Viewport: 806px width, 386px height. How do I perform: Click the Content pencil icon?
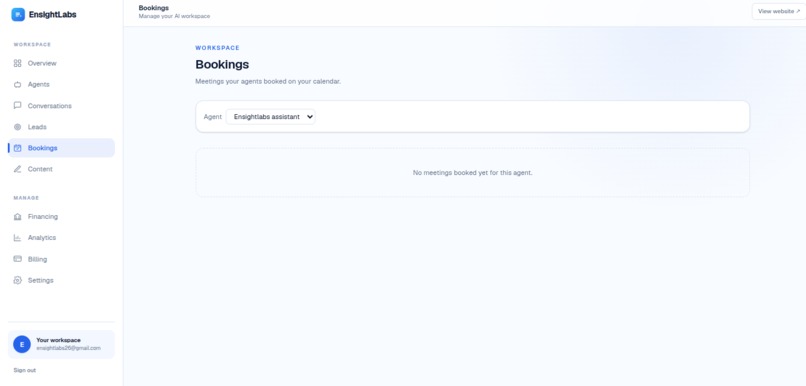pos(17,169)
